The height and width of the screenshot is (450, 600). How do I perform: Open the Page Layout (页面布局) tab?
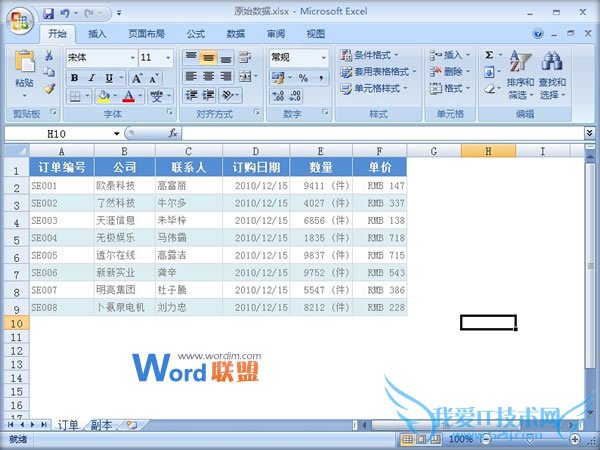146,34
